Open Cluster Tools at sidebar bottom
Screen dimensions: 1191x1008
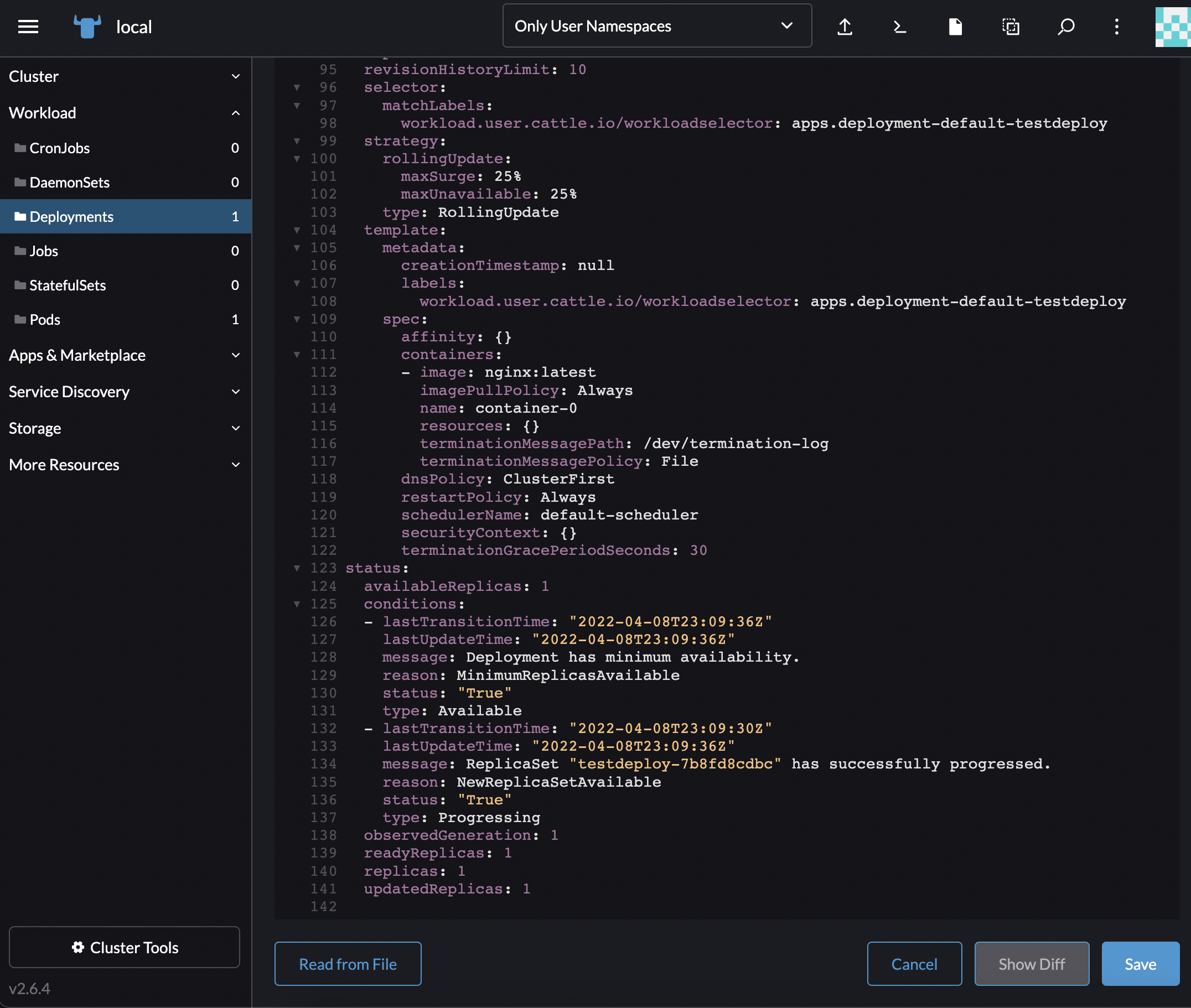coord(124,947)
